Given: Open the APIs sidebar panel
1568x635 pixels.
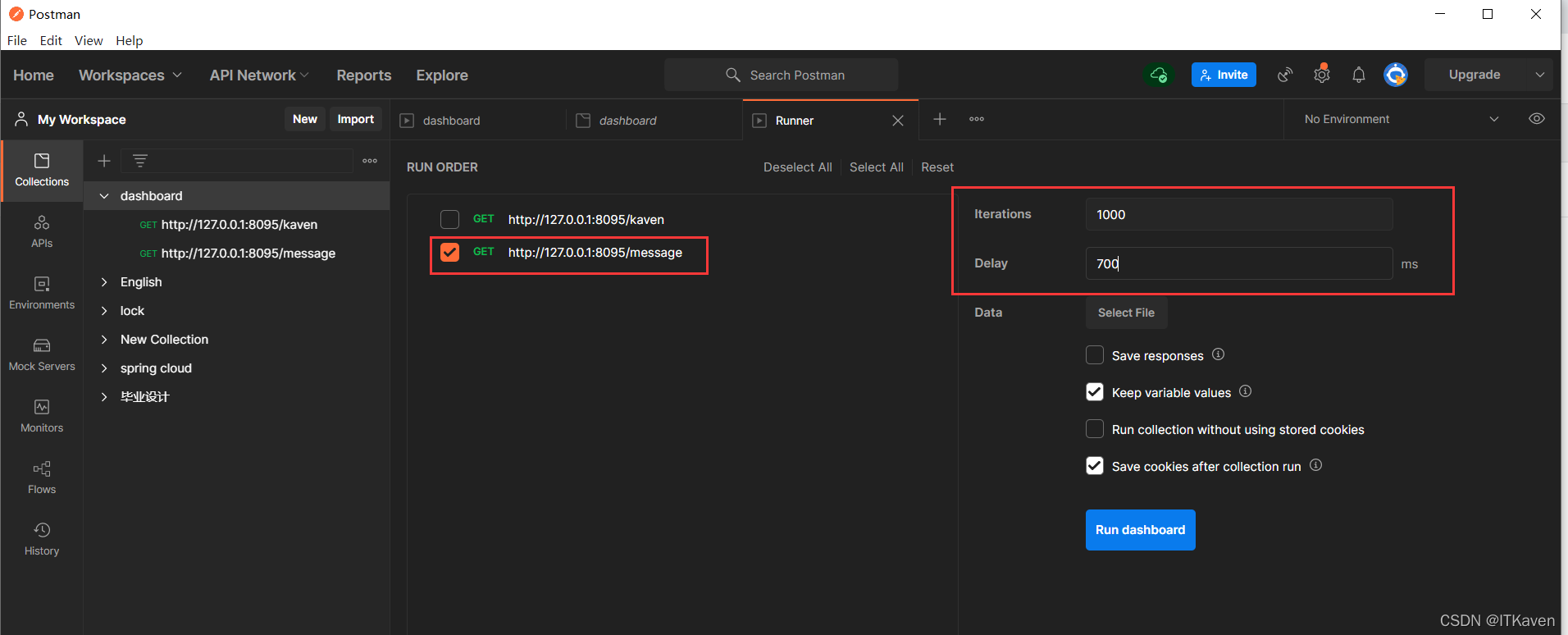Looking at the screenshot, I should point(42,231).
